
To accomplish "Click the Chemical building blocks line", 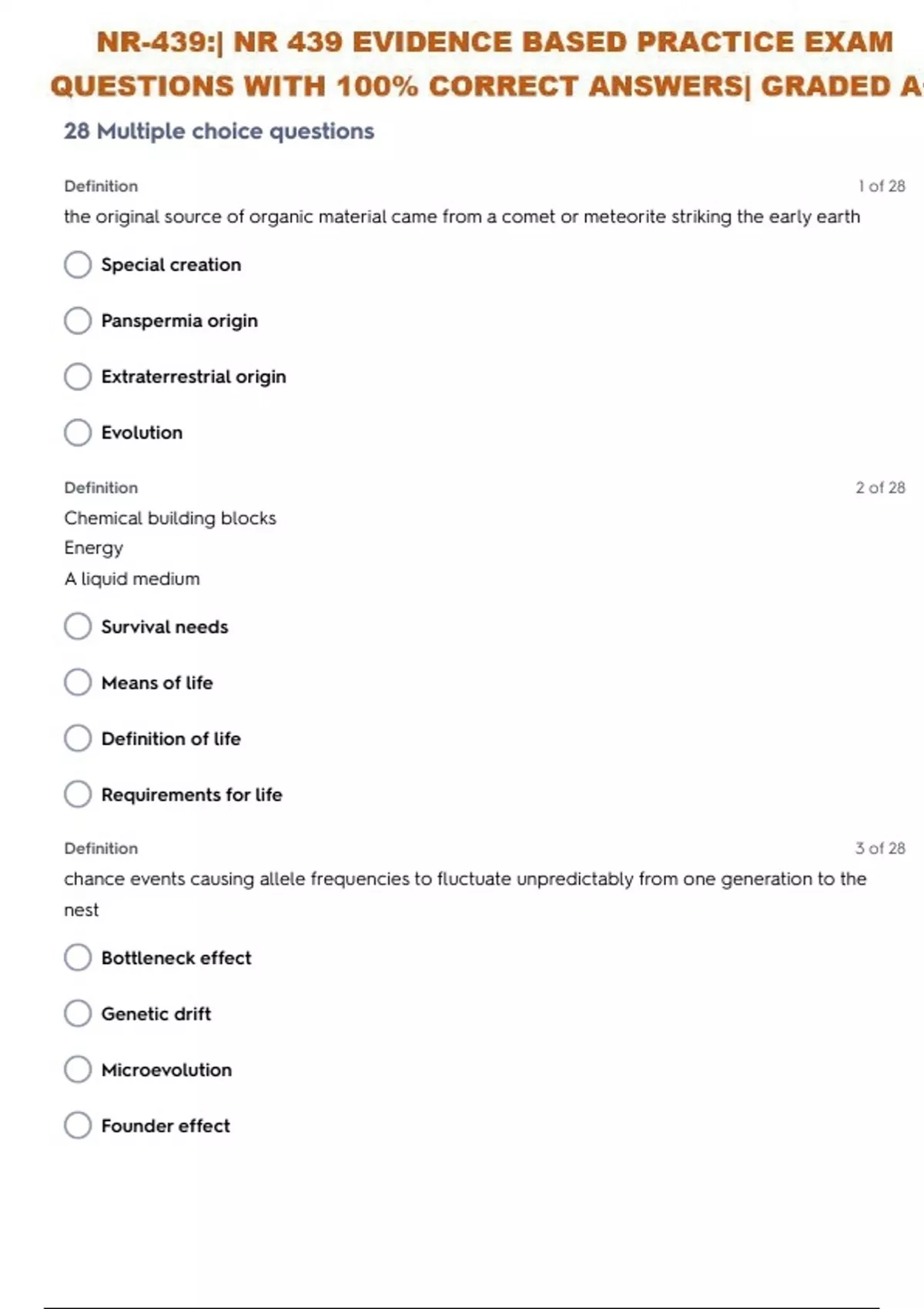I will tap(170, 518).
